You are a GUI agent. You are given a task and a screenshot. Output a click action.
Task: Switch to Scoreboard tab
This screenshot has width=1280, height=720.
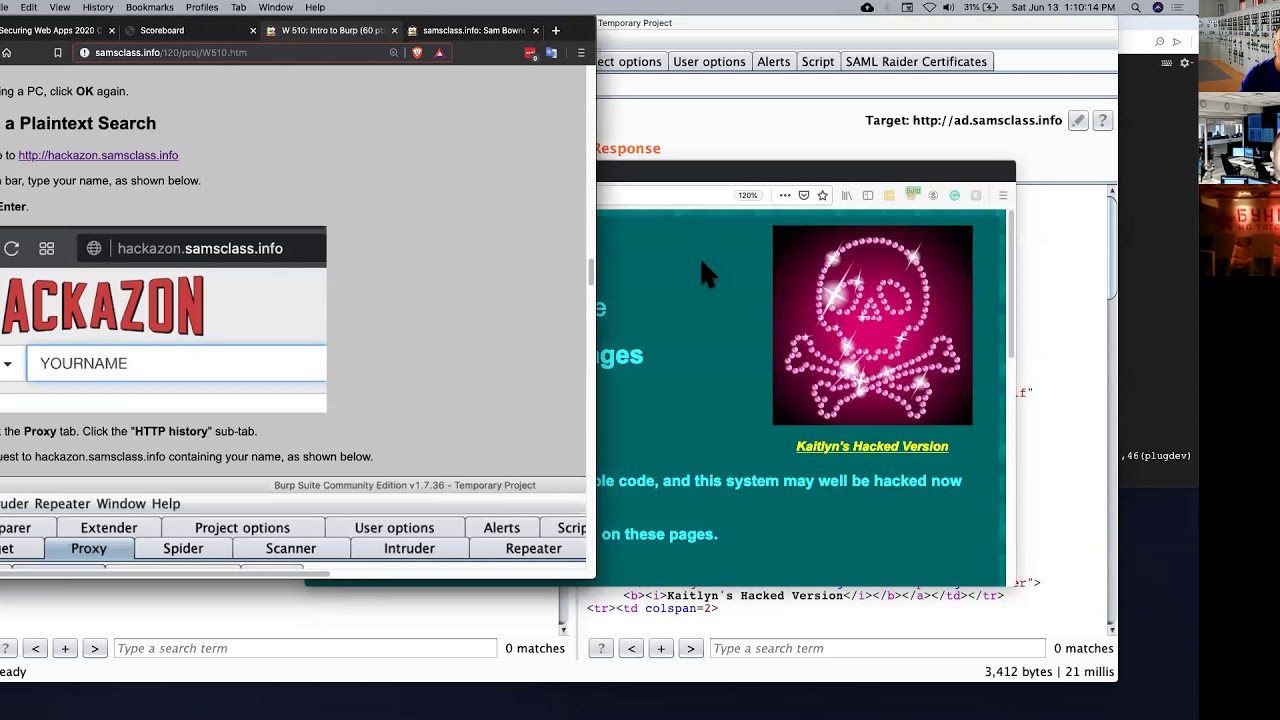pyautogui.click(x=185, y=31)
